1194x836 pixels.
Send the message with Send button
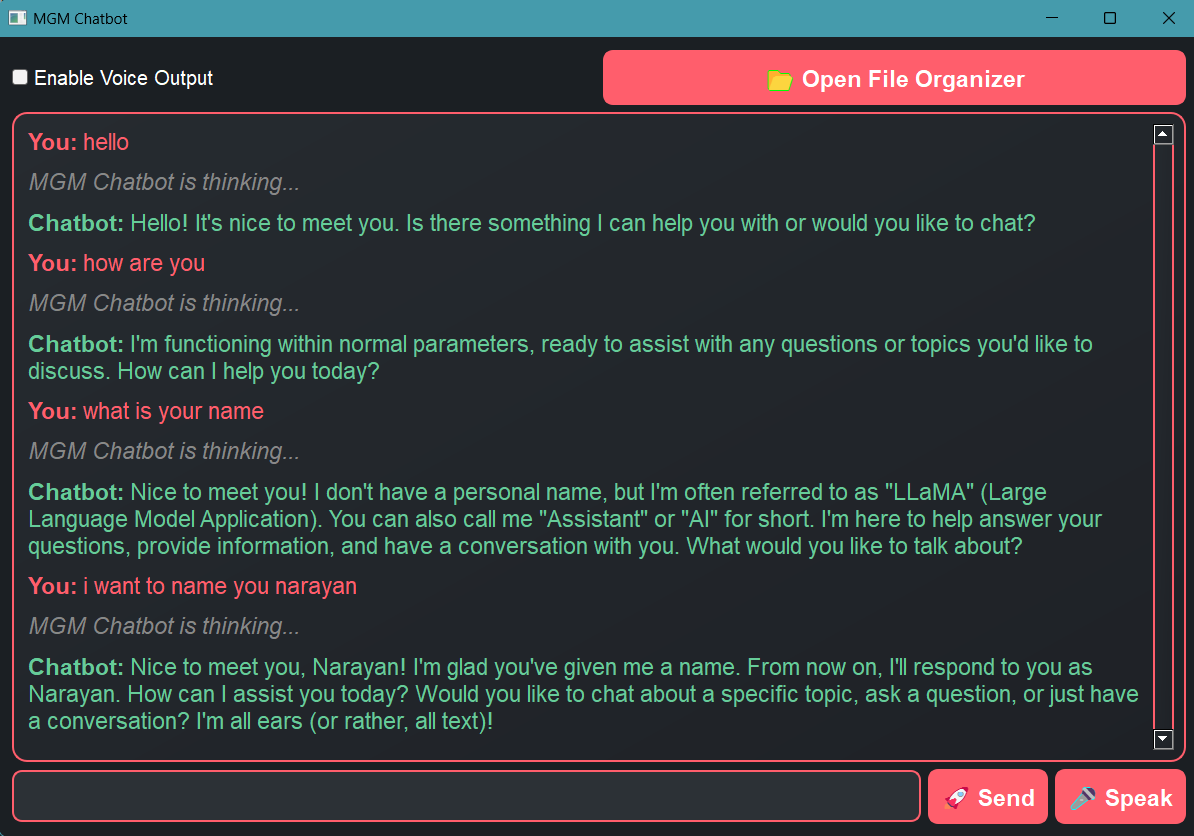(988, 797)
